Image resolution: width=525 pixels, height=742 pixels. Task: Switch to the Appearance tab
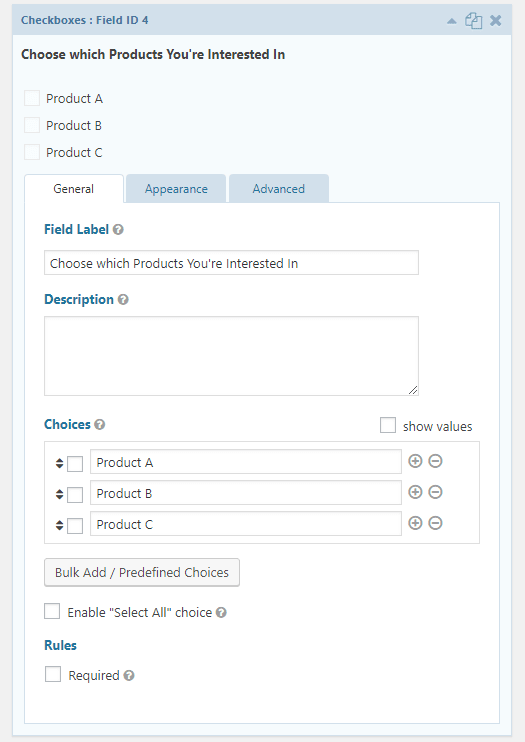click(x=176, y=189)
